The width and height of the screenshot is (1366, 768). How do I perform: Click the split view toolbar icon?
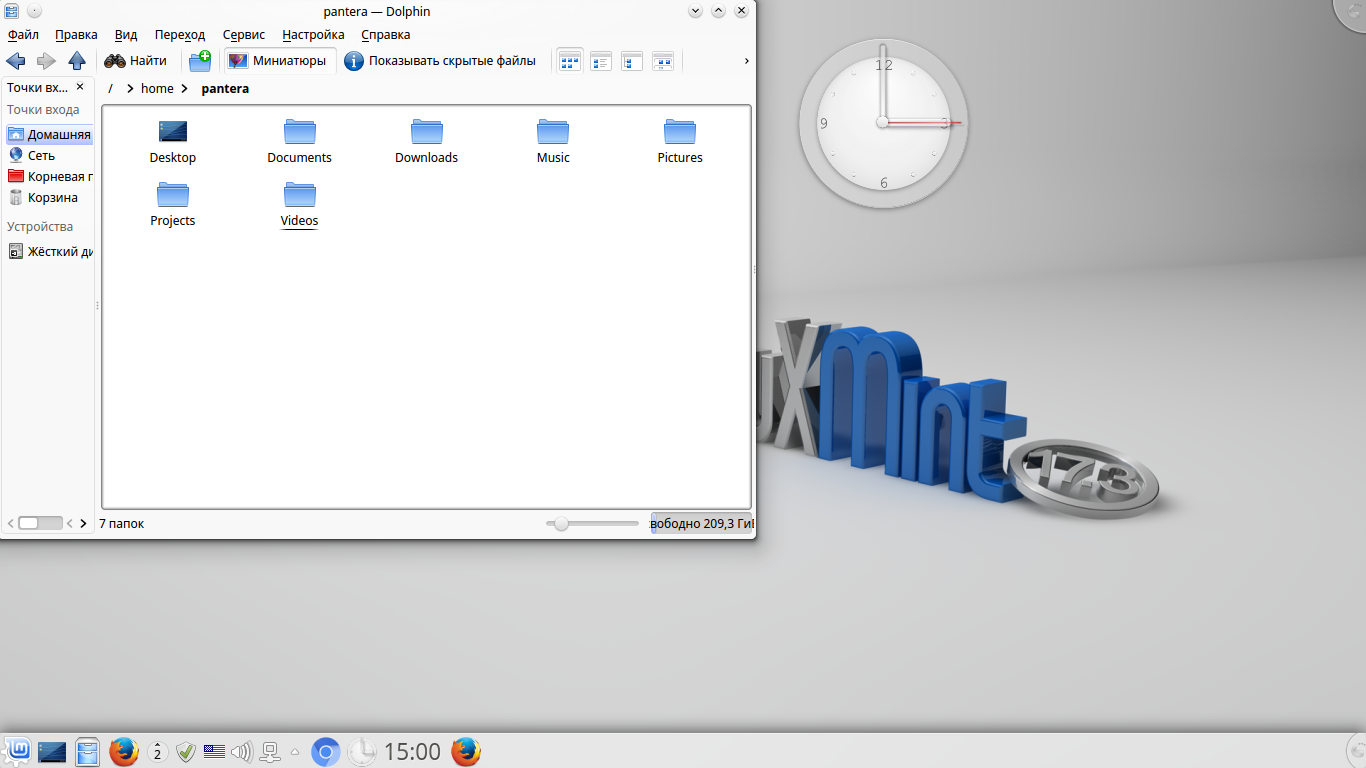point(662,61)
